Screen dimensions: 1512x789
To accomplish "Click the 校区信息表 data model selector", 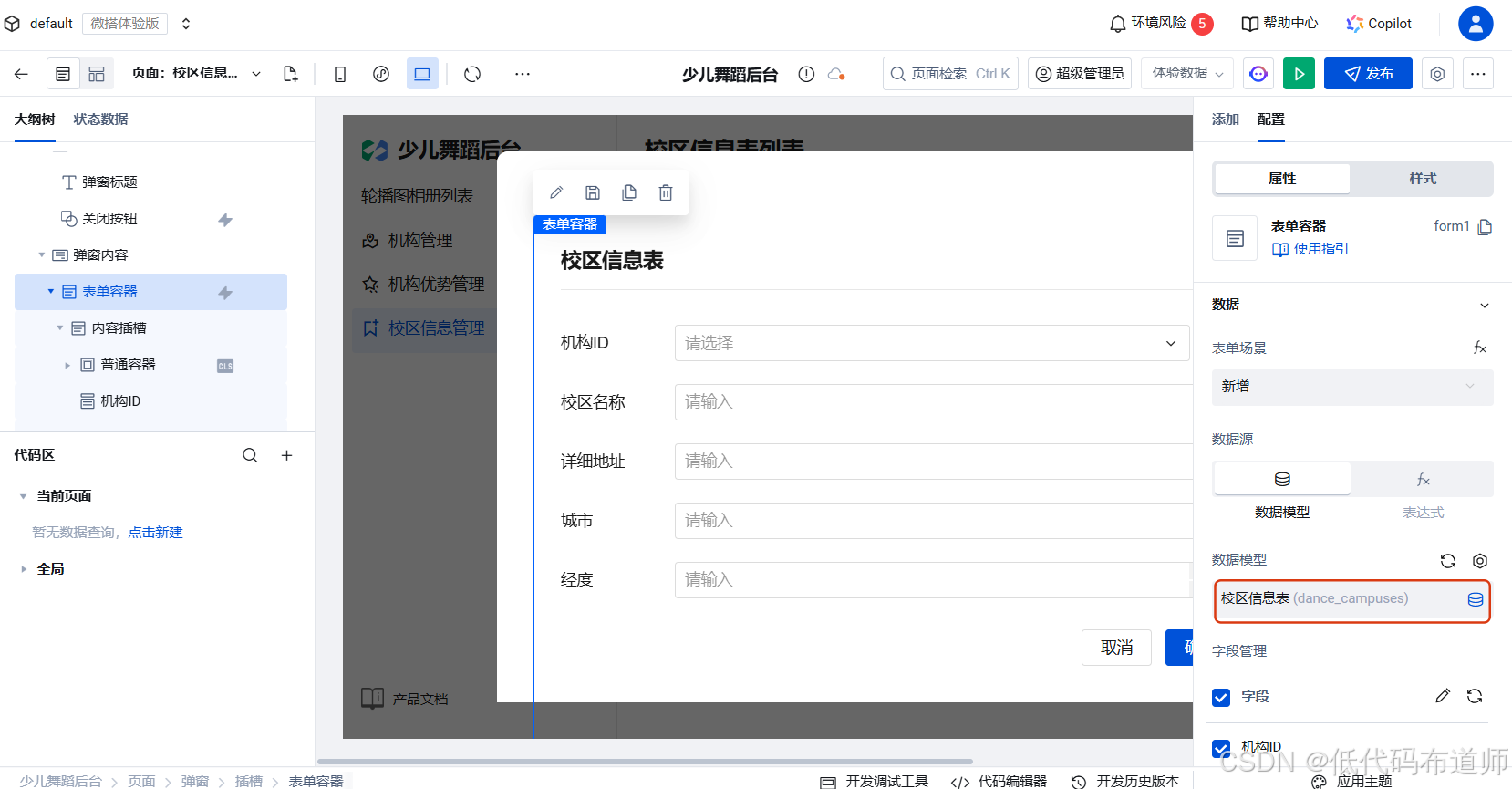I will [x=1352, y=599].
